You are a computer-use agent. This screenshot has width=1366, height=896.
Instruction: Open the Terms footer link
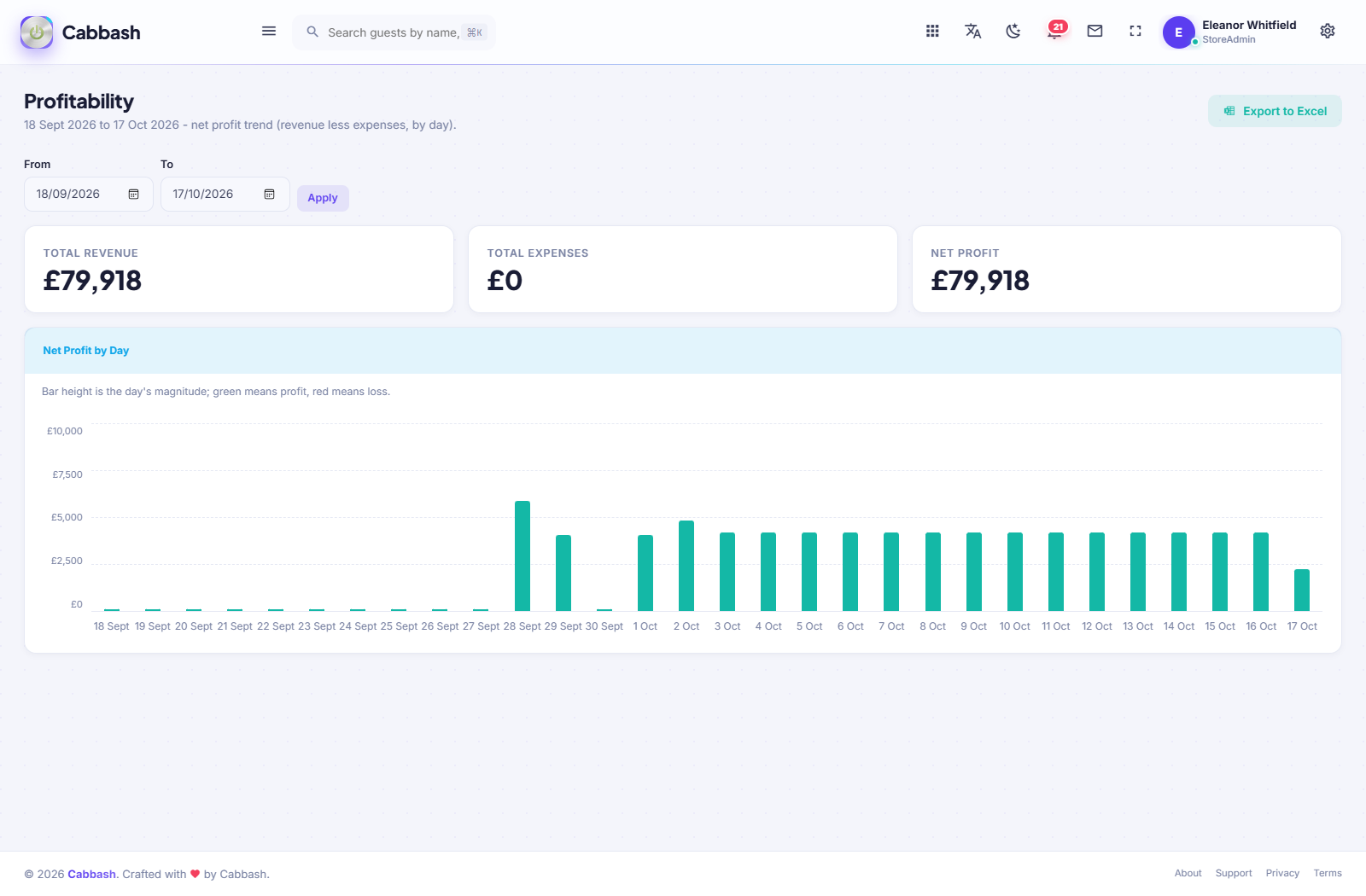(x=1328, y=873)
